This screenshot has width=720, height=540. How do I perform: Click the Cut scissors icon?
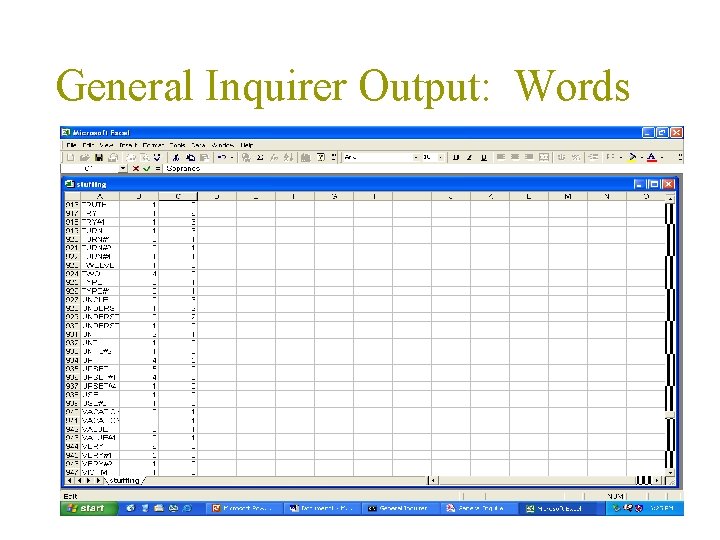tap(176, 158)
